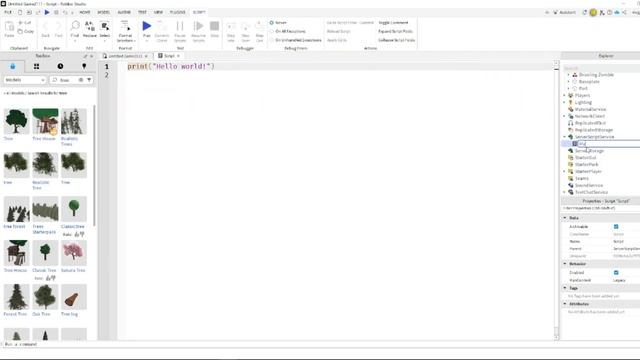Open the Models category dropdown in Toolbox
640x360 pixels.
tap(24, 80)
